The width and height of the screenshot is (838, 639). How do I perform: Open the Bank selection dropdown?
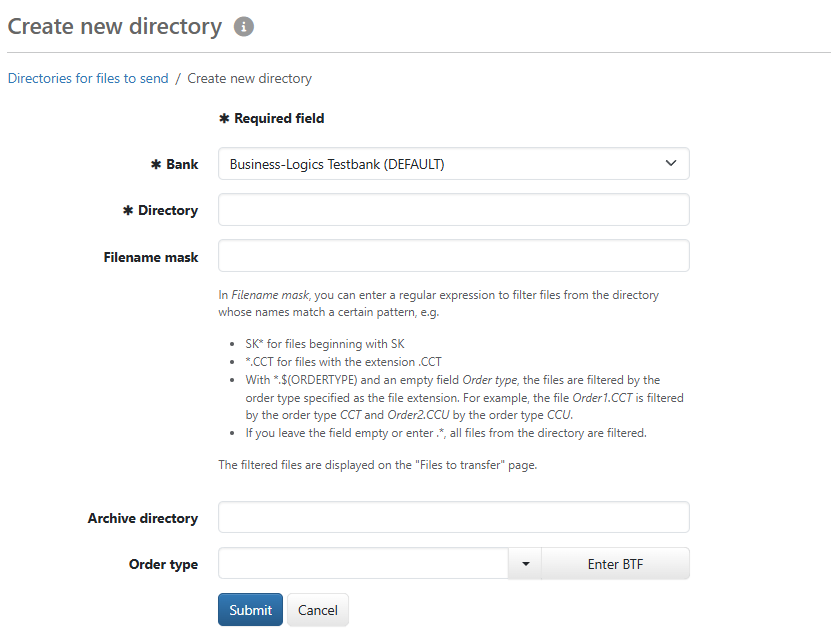(453, 164)
